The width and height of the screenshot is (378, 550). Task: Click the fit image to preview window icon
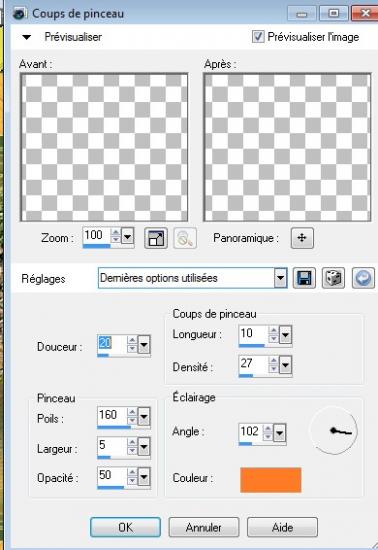tap(156, 238)
